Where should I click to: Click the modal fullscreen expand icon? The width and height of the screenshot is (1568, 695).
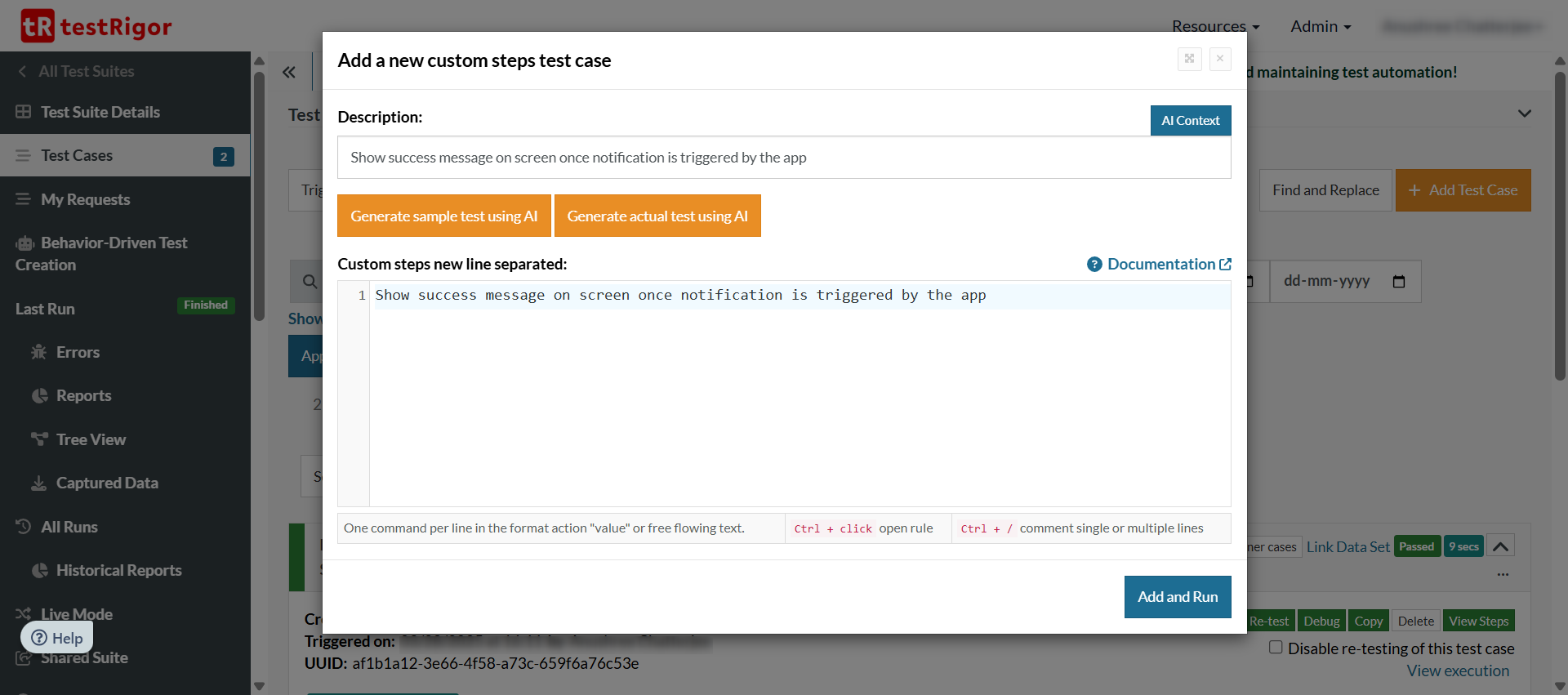click(1189, 59)
